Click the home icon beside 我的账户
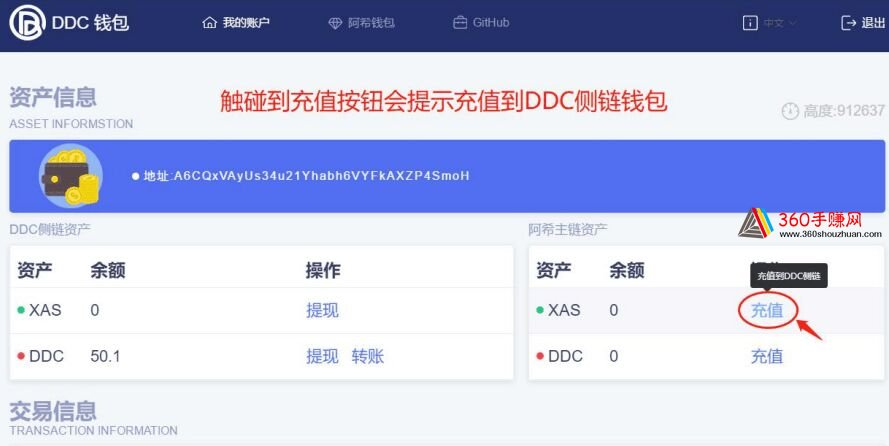 coord(210,23)
